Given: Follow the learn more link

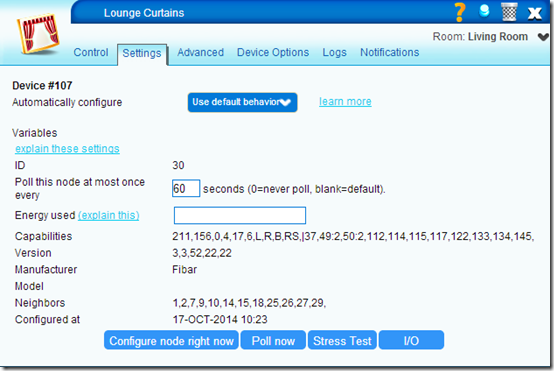Looking at the screenshot, I should coord(345,102).
